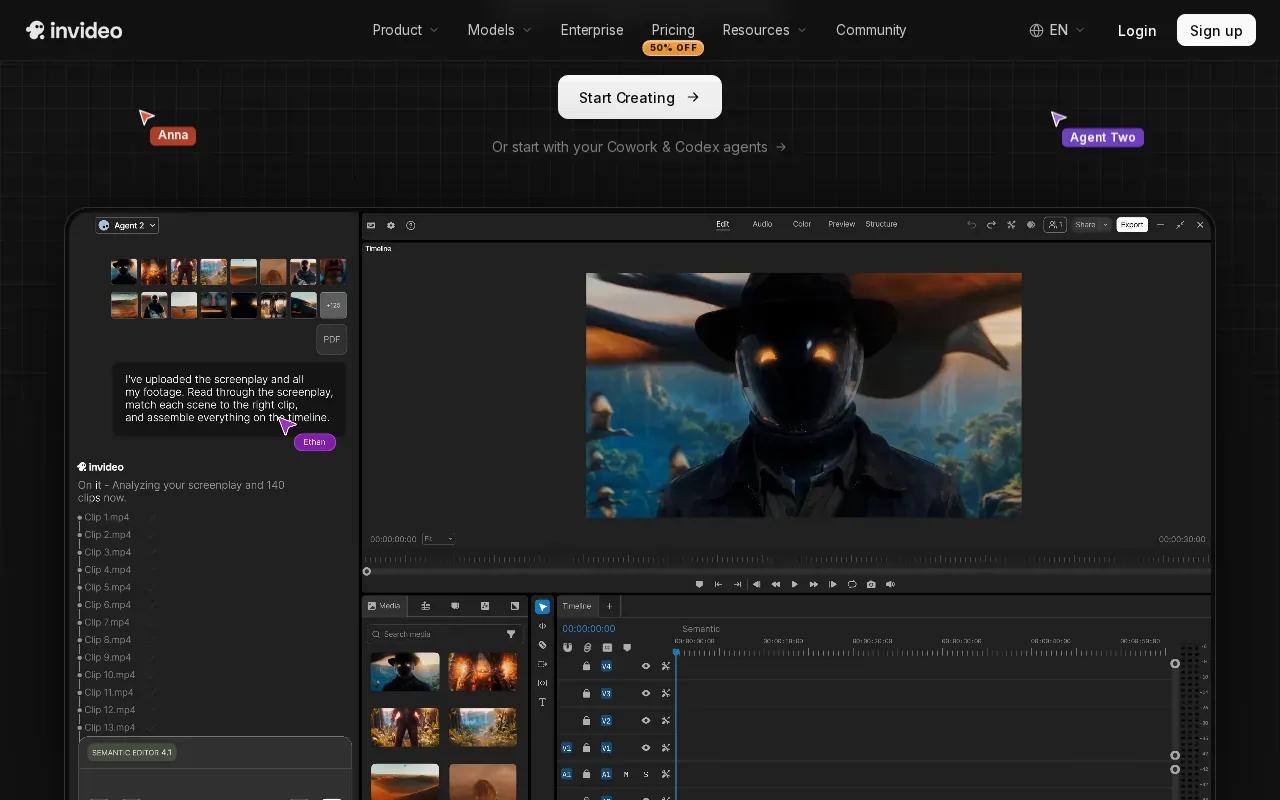
Task: Switch to the Color tab in the editor
Action: (802, 224)
